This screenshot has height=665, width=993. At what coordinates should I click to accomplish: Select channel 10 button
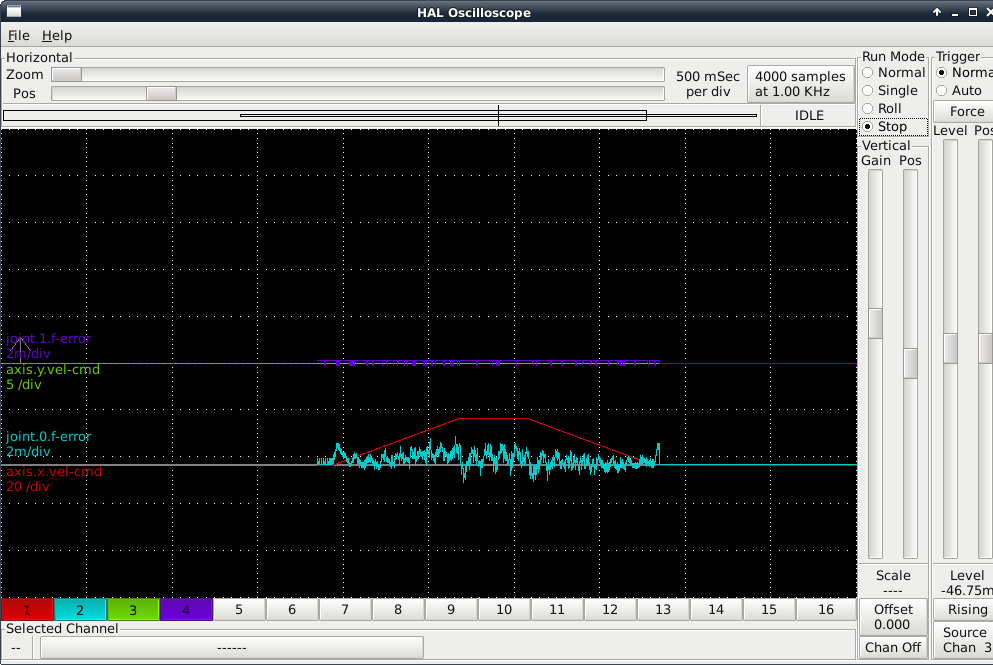[x=504, y=609]
